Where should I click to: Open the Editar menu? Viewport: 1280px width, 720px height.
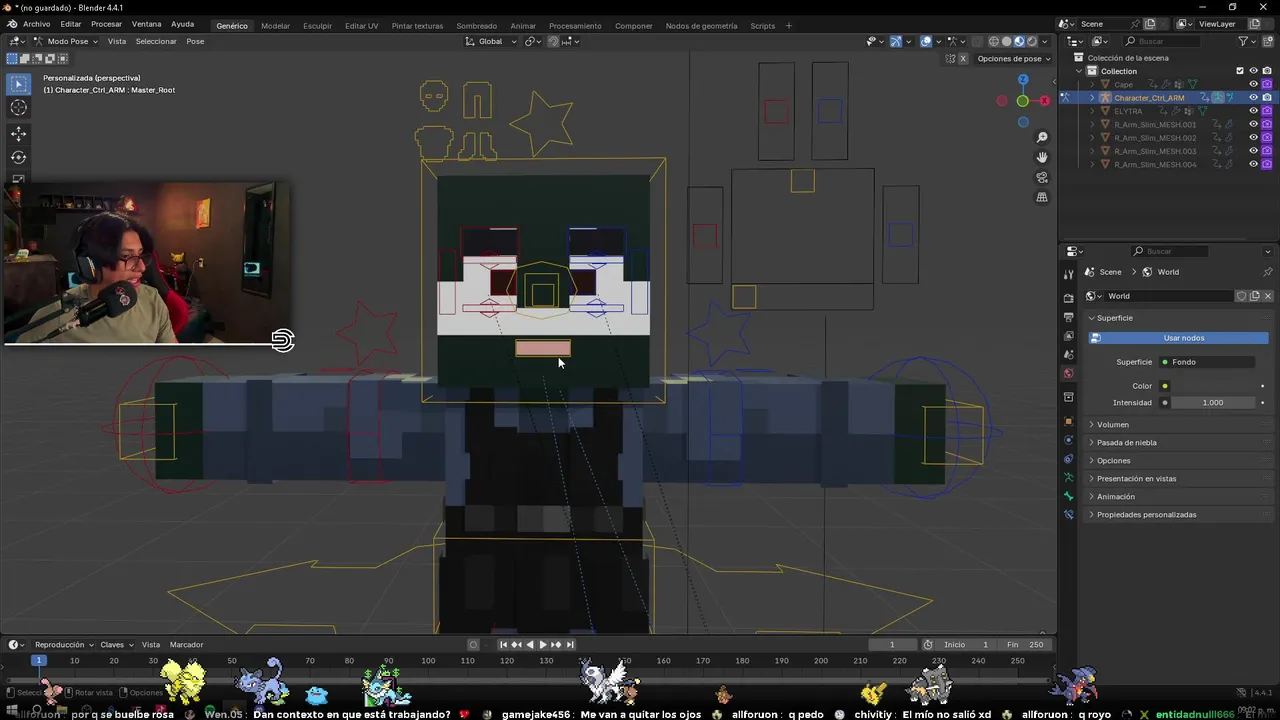click(70, 24)
